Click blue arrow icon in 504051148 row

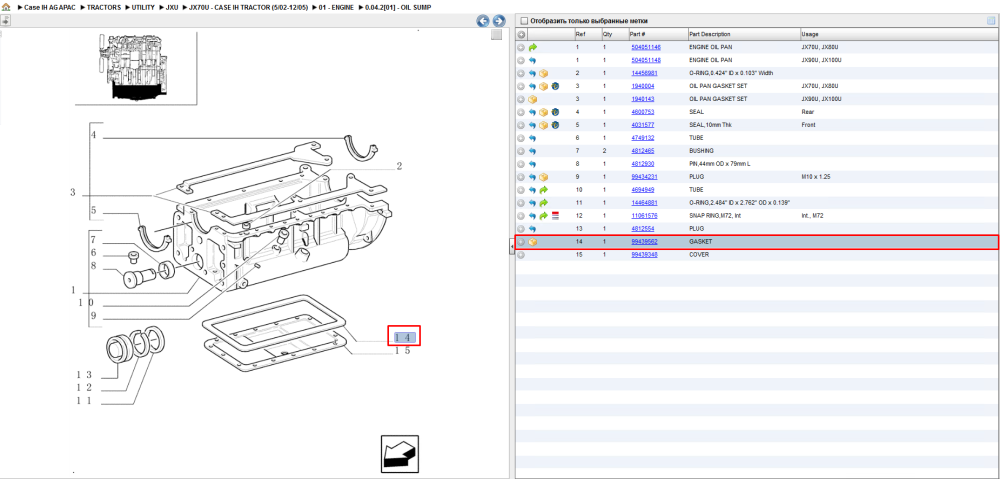point(533,60)
